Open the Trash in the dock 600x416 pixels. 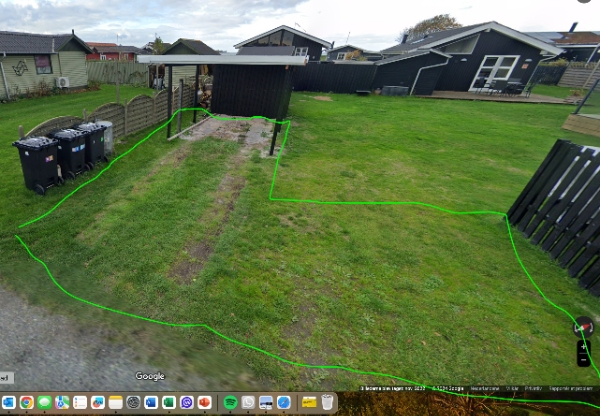(327, 402)
